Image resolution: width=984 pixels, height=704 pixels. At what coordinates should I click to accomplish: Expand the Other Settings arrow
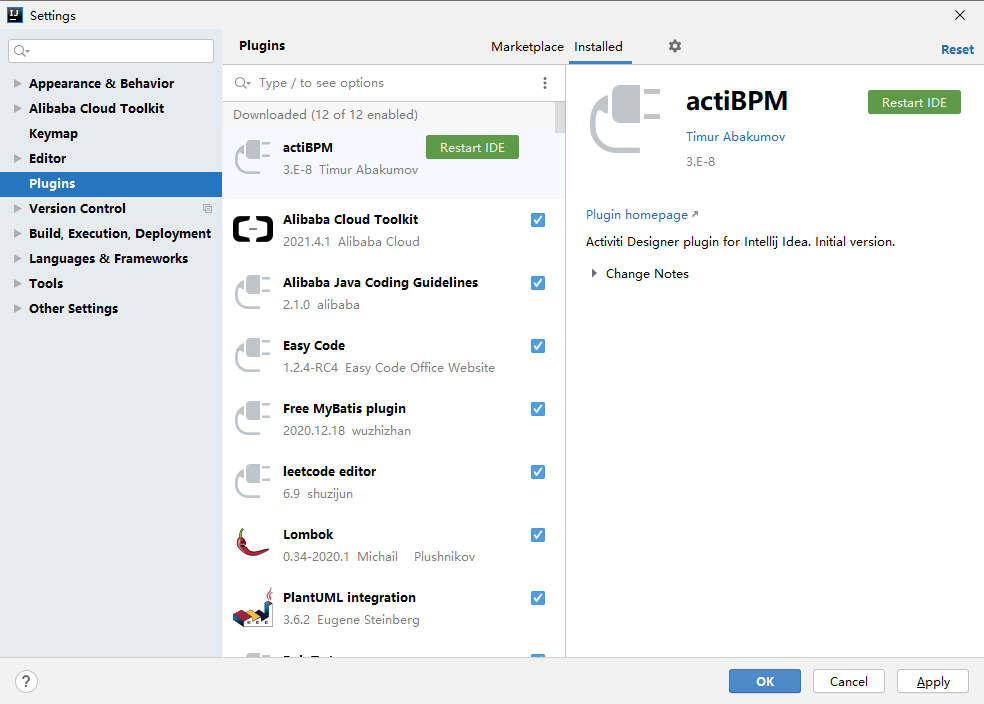coord(18,309)
